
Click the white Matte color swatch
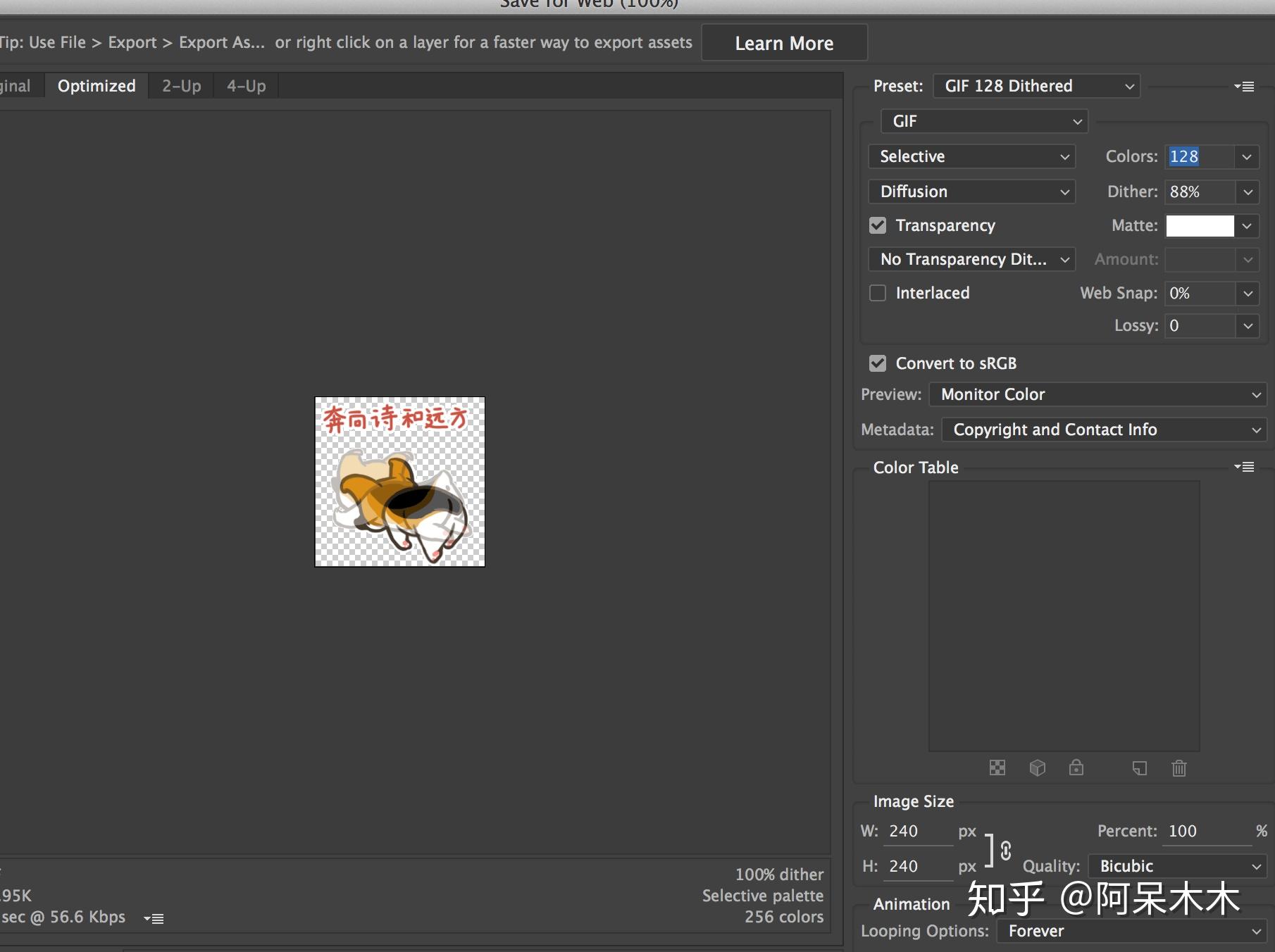(x=1200, y=225)
